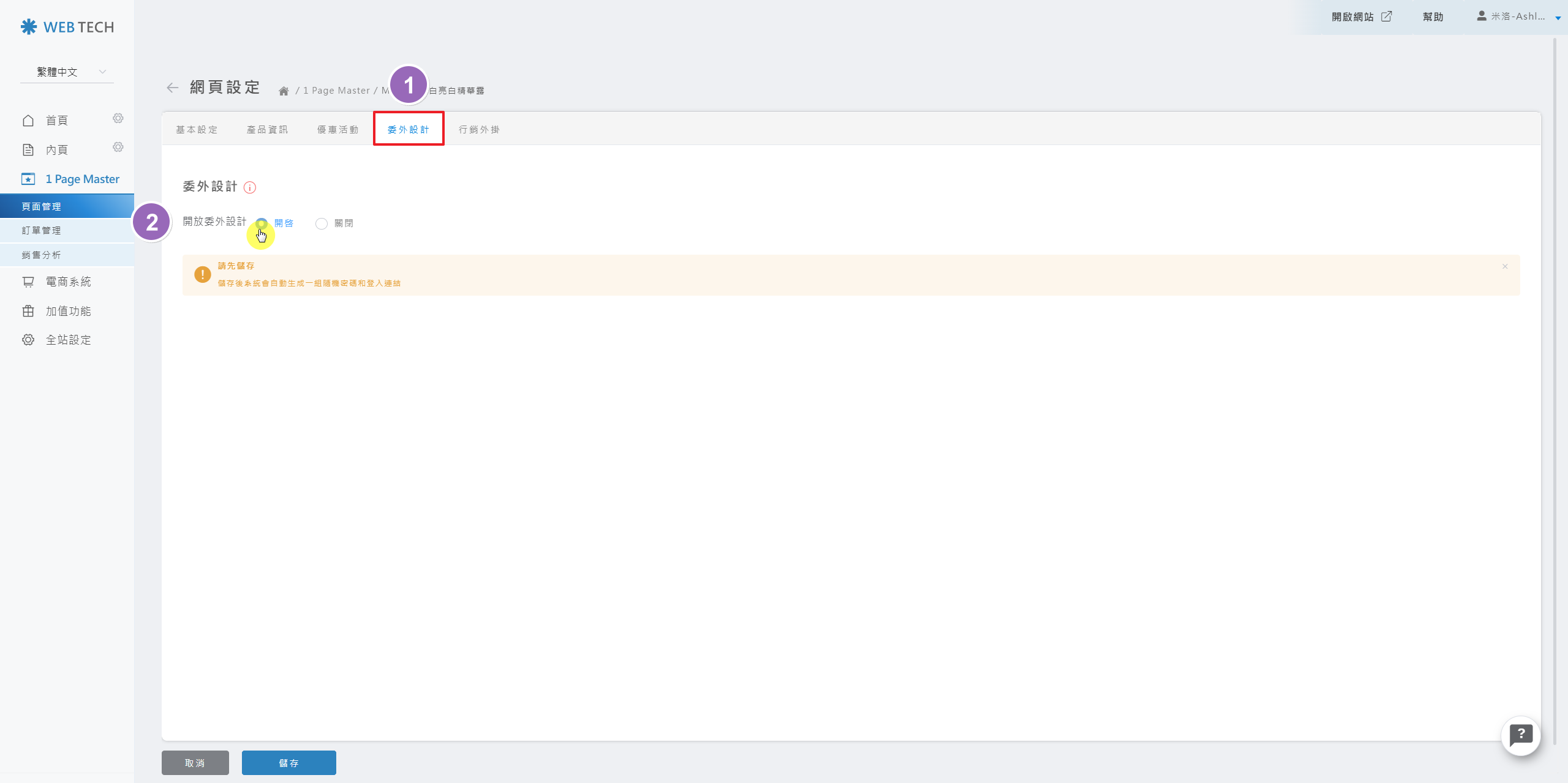Switch to the 行銷外掛 tab
Image resolution: width=1568 pixels, height=783 pixels.
[479, 130]
